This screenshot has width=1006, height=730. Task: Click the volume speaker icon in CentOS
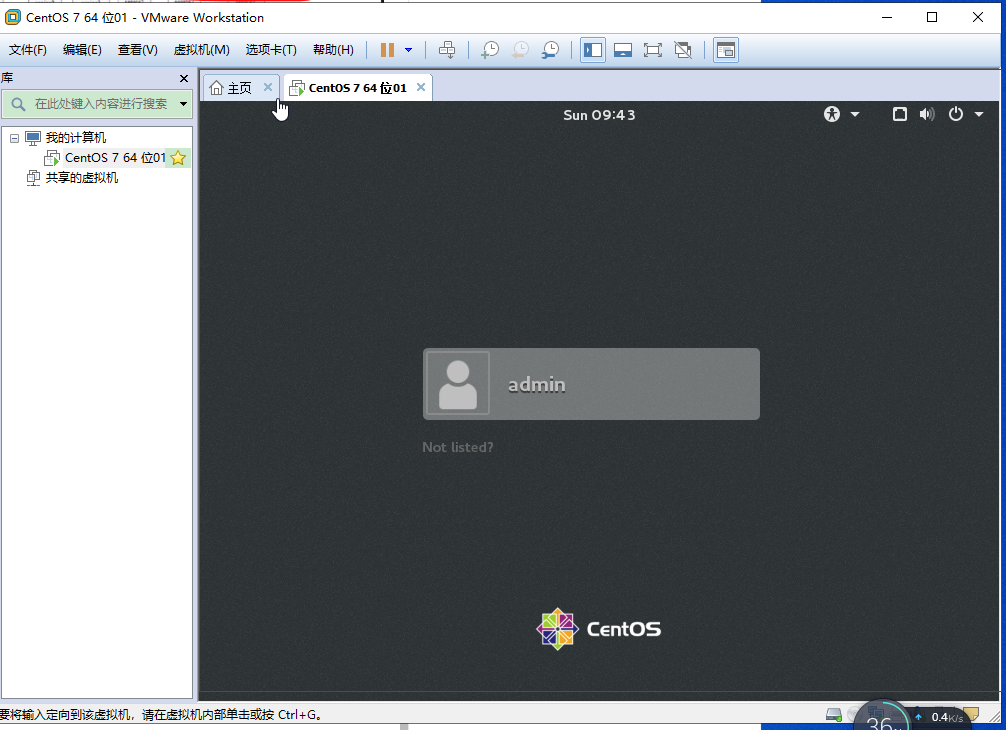pyautogui.click(x=927, y=114)
